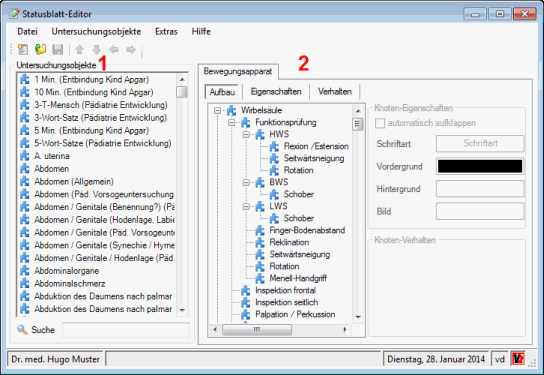The height and width of the screenshot is (375, 544).
Task: Select Schober under LWS
Action: (x=299, y=218)
